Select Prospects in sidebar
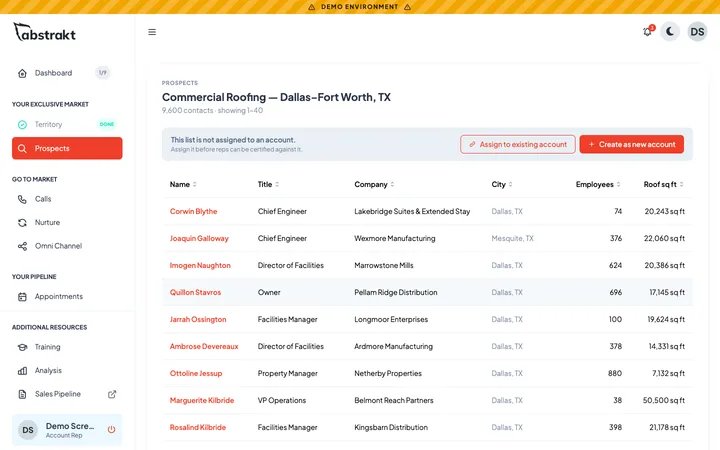The height and width of the screenshot is (450, 720). [x=67, y=148]
